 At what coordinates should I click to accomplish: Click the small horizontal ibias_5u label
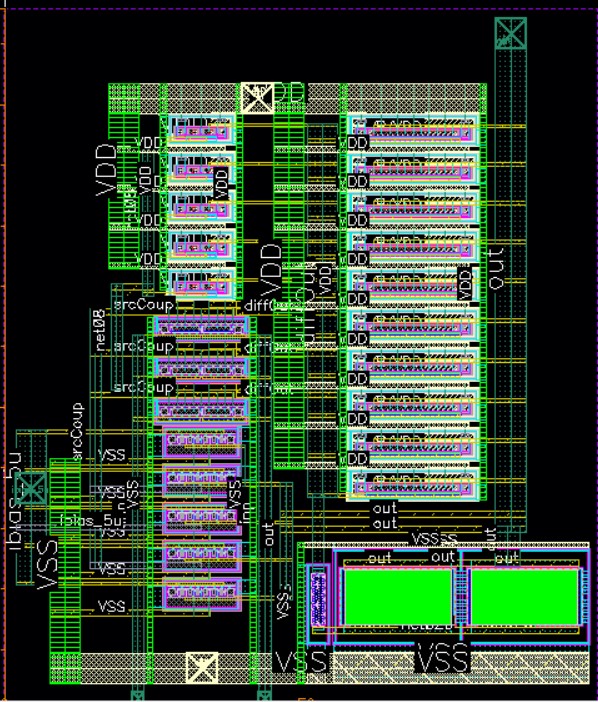(93, 521)
